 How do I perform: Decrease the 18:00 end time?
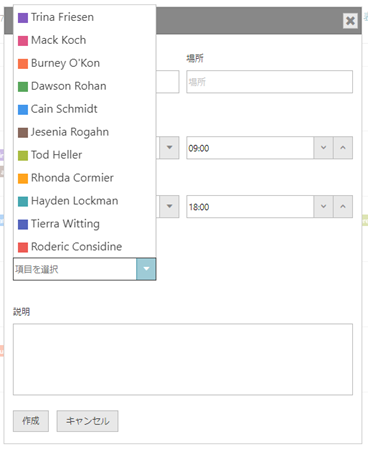(323, 207)
